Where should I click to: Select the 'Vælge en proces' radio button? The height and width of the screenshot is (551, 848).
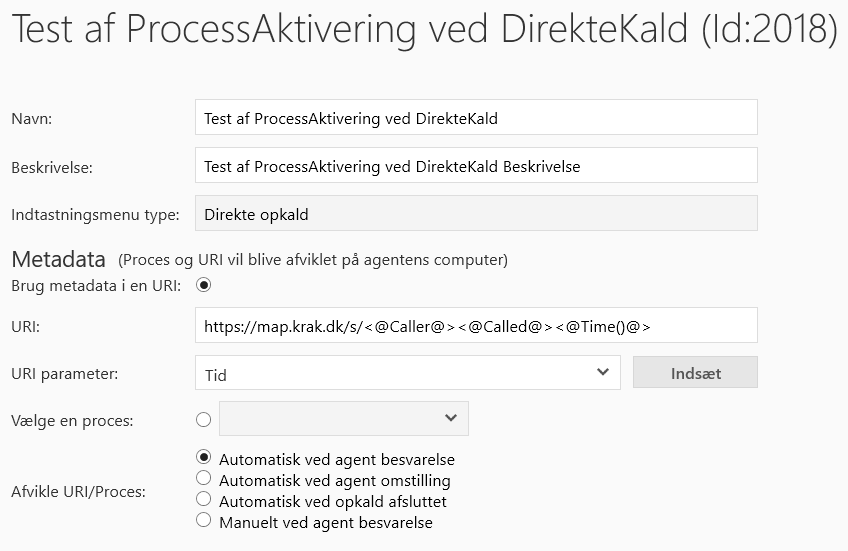pos(204,419)
